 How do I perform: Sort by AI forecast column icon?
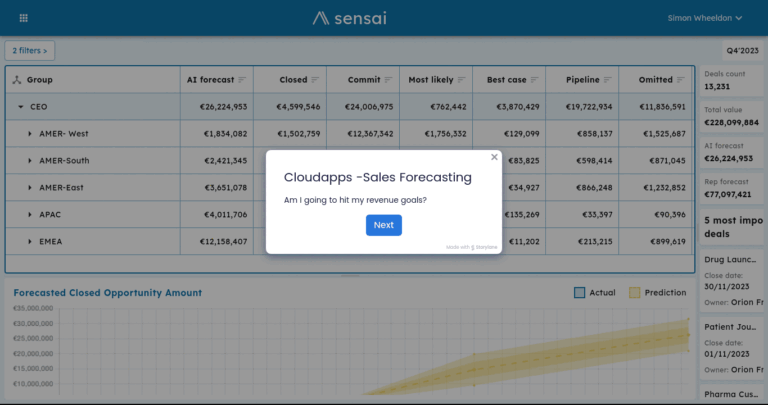click(x=242, y=80)
